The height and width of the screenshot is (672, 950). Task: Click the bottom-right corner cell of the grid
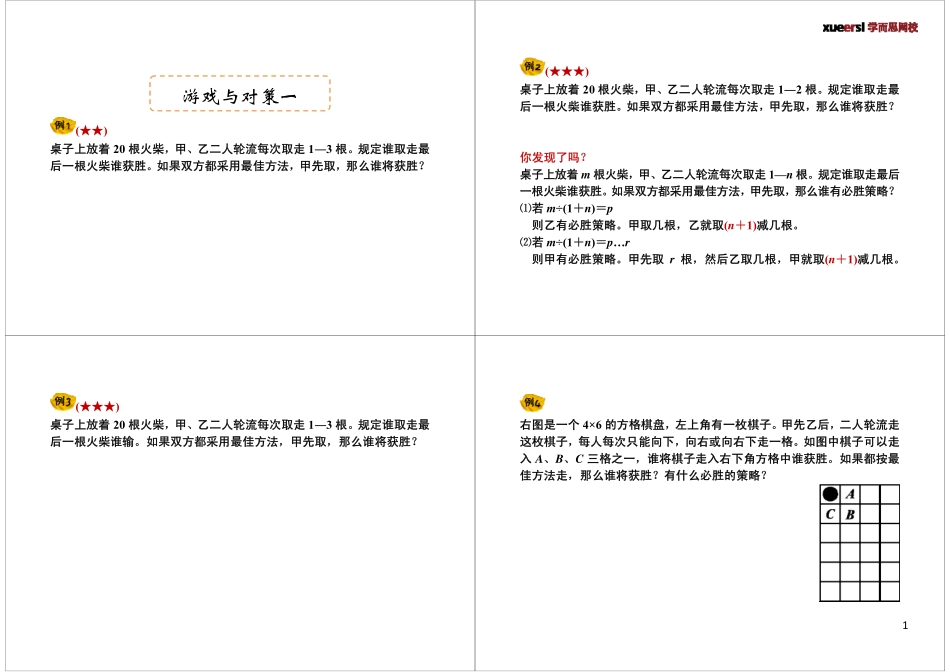click(888, 589)
